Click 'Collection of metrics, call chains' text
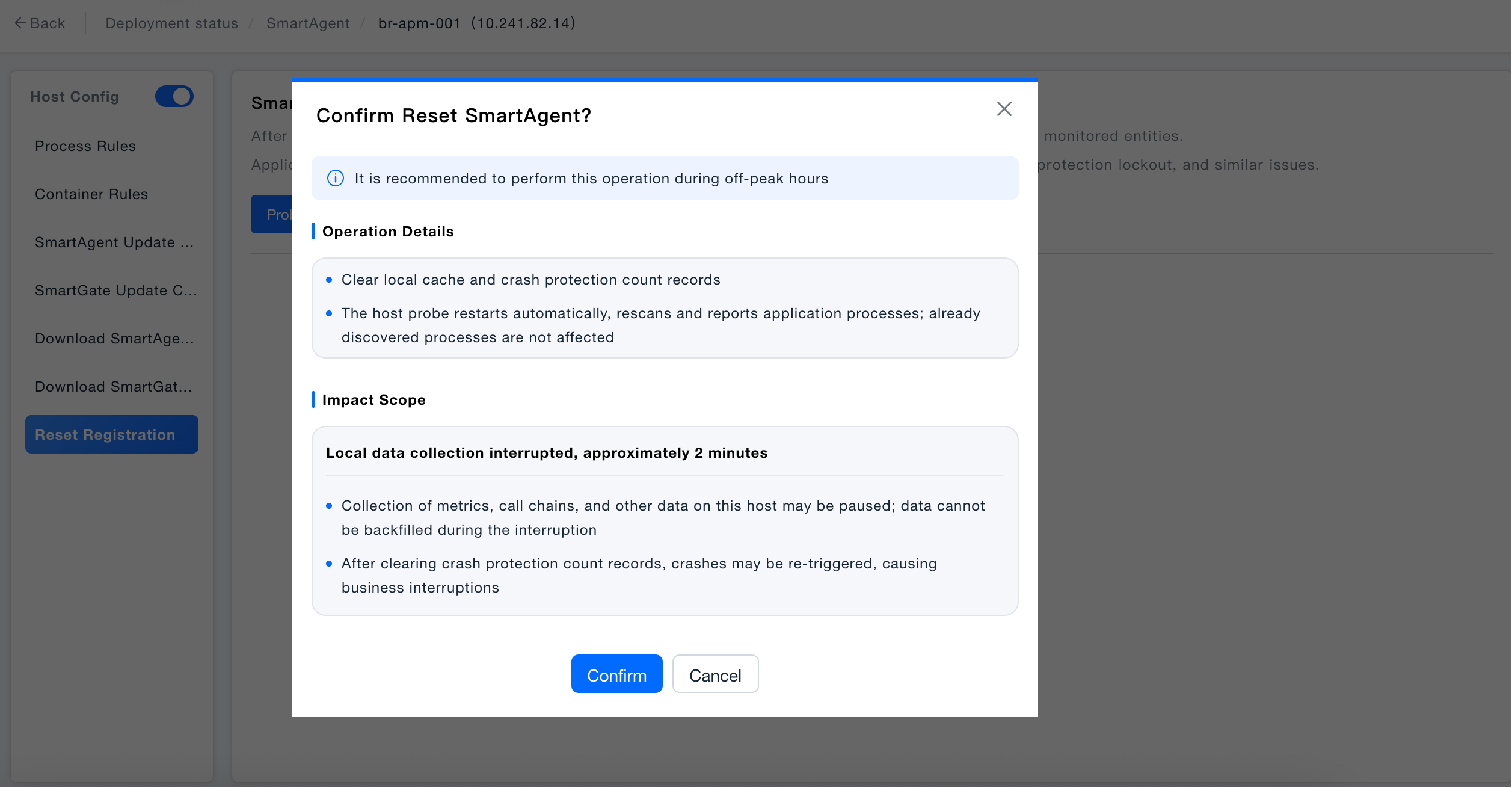The image size is (1512, 788). pyautogui.click(x=663, y=518)
